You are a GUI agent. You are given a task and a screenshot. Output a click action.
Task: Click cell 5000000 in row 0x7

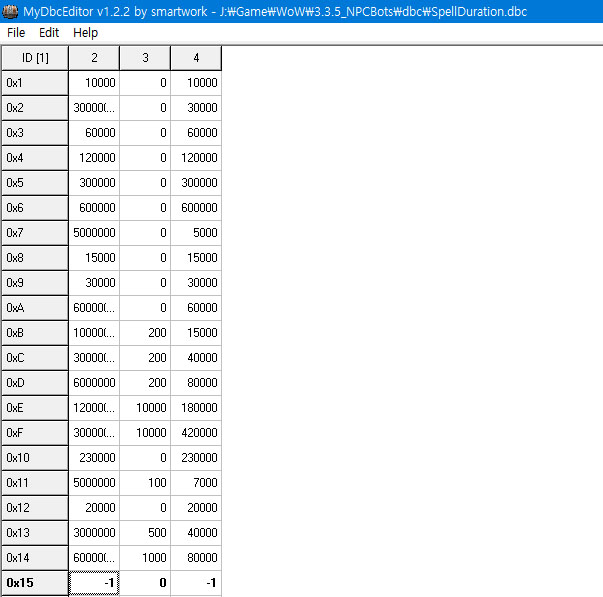pos(94,233)
